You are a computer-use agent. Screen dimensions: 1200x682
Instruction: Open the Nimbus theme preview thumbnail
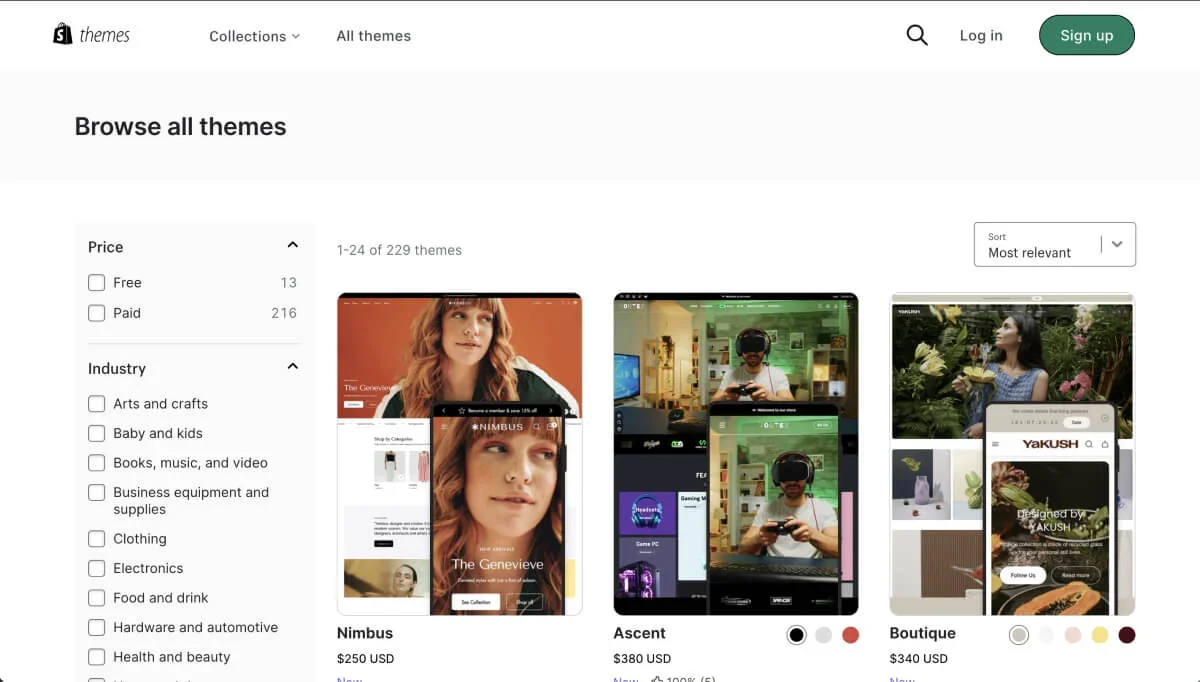pos(459,452)
